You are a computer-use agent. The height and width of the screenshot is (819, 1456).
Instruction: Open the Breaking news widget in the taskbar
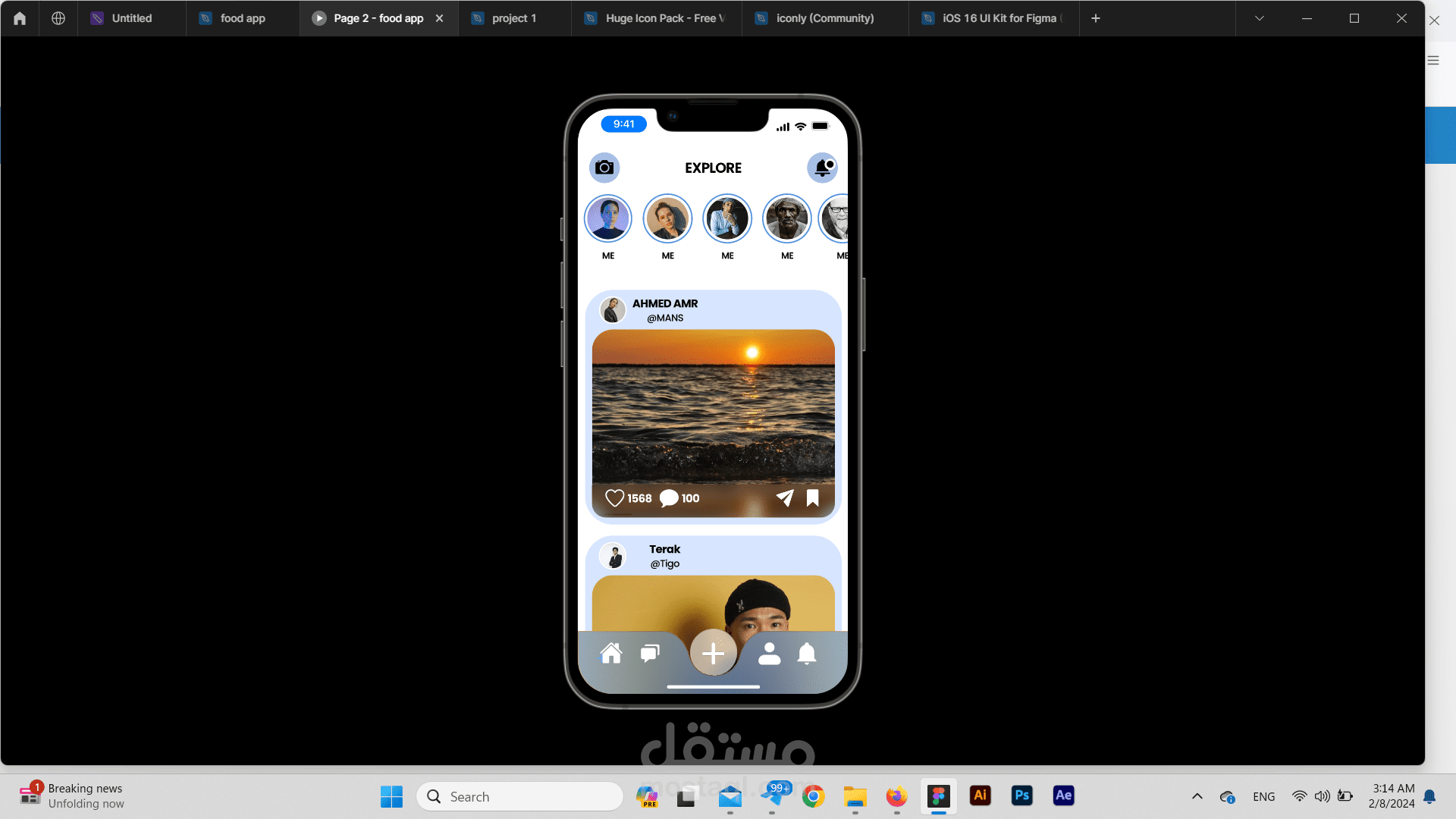pyautogui.click(x=72, y=795)
